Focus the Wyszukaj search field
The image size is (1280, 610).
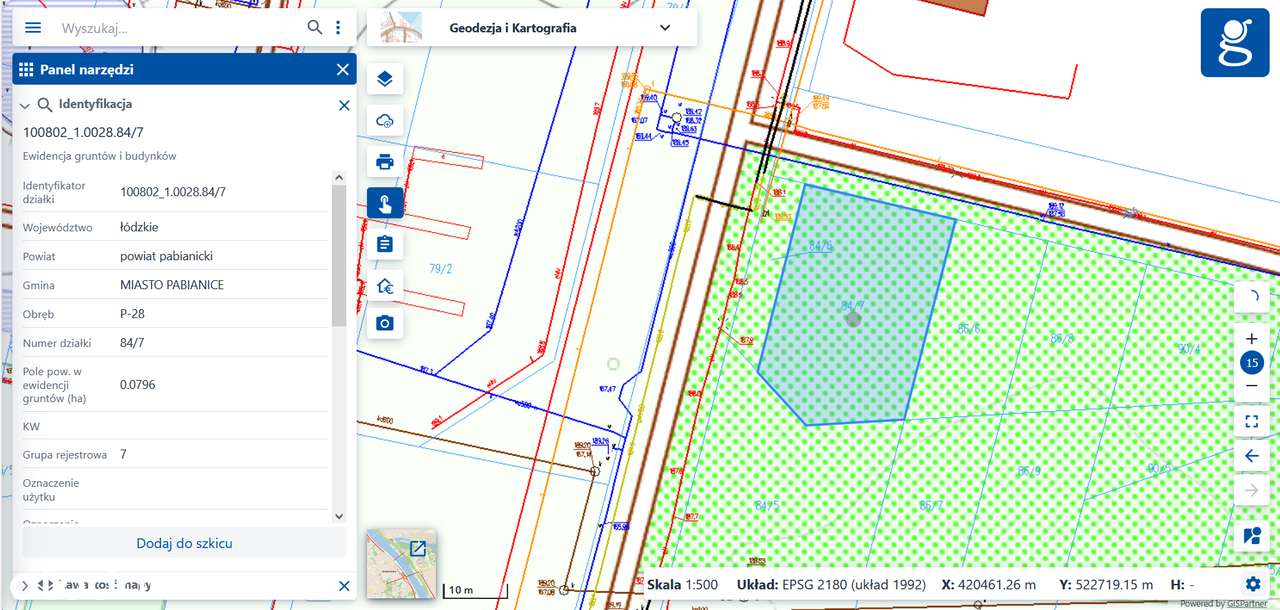click(x=180, y=28)
